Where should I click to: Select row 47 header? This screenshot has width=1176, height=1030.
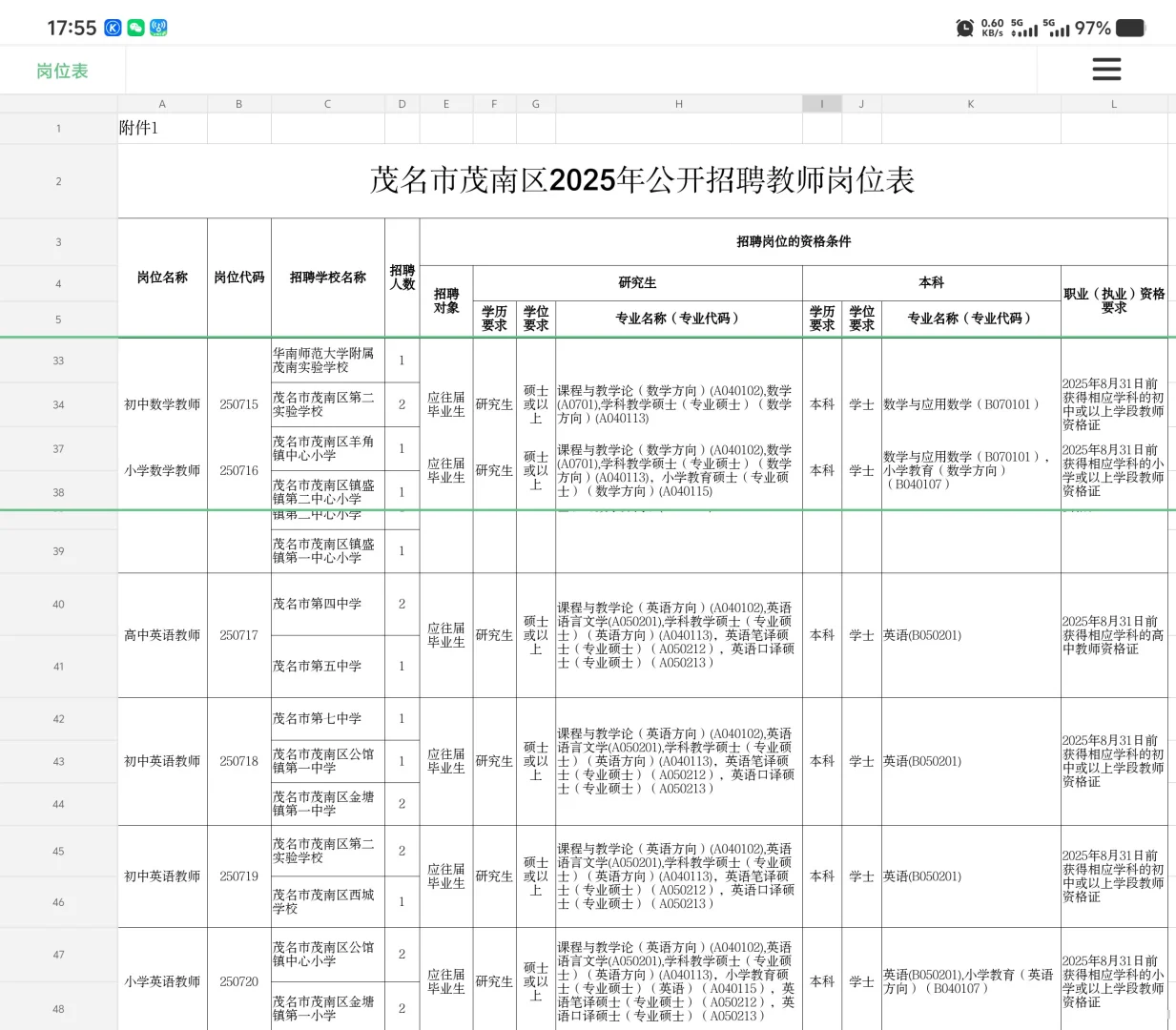click(x=58, y=955)
